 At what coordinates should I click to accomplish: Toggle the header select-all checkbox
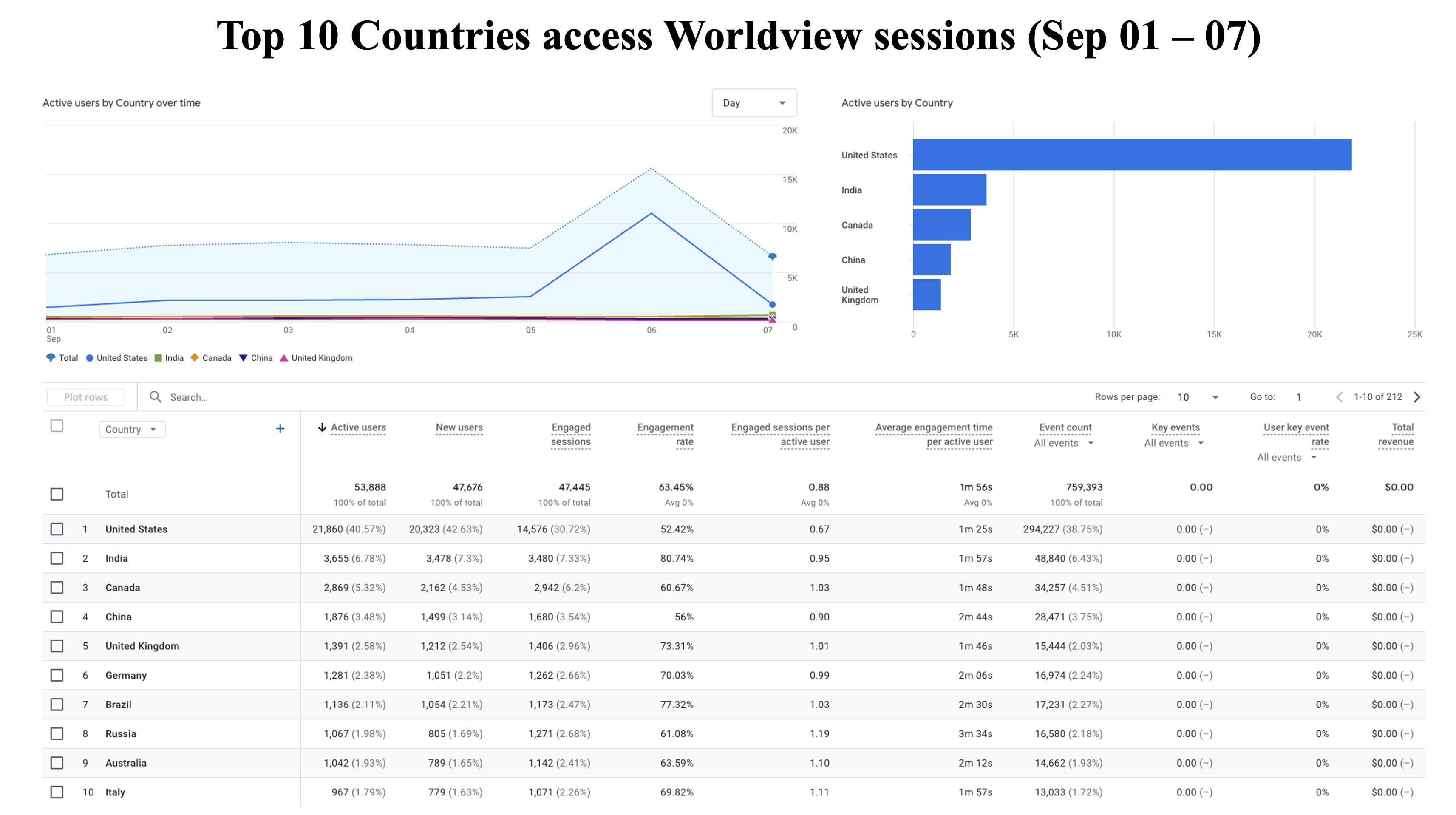[57, 426]
